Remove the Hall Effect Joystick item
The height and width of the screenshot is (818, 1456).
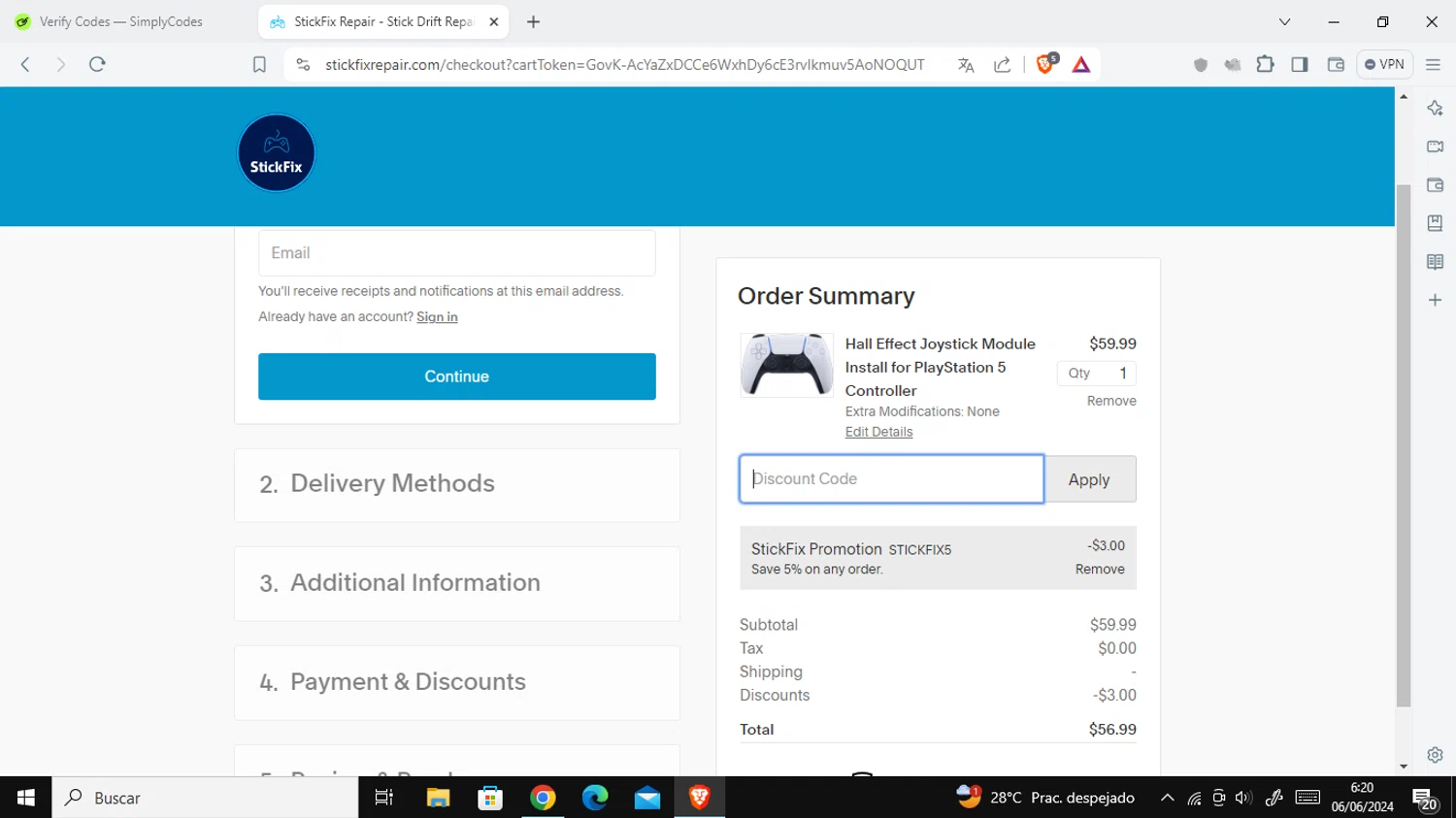pos(1111,401)
